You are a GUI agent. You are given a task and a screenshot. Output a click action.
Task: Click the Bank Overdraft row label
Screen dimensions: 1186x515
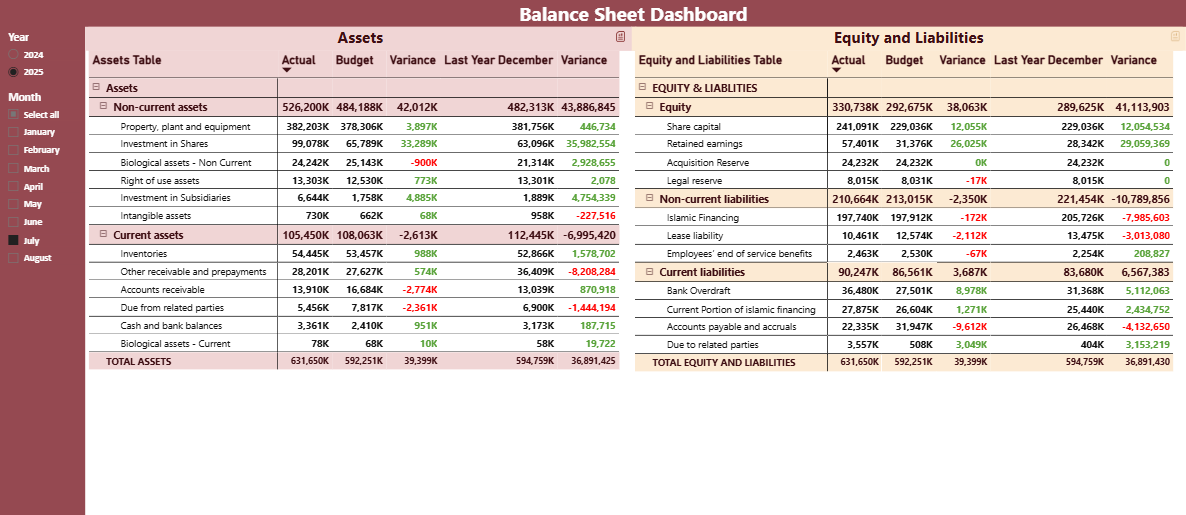pos(692,290)
